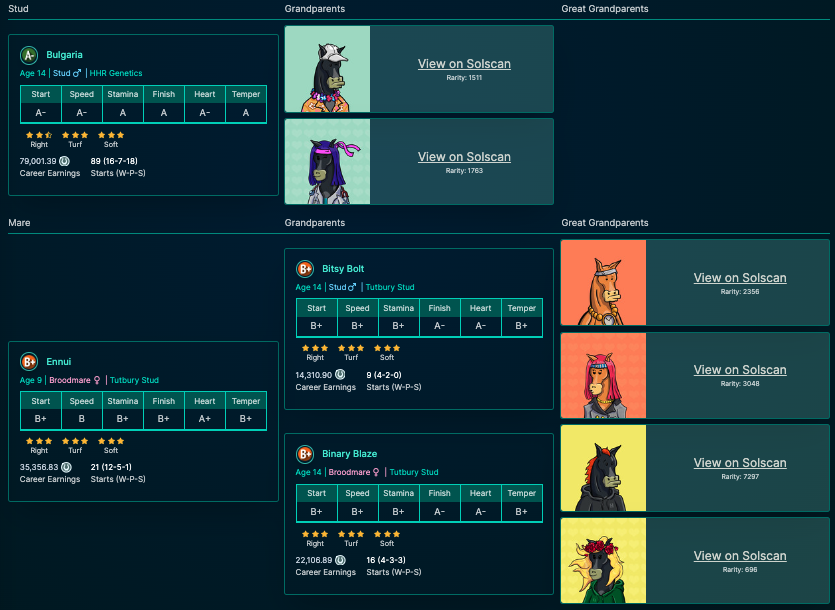The width and height of the screenshot is (835, 610).
Task: Open the HHR Genetics link under Bulgaria
Action: 116,73
